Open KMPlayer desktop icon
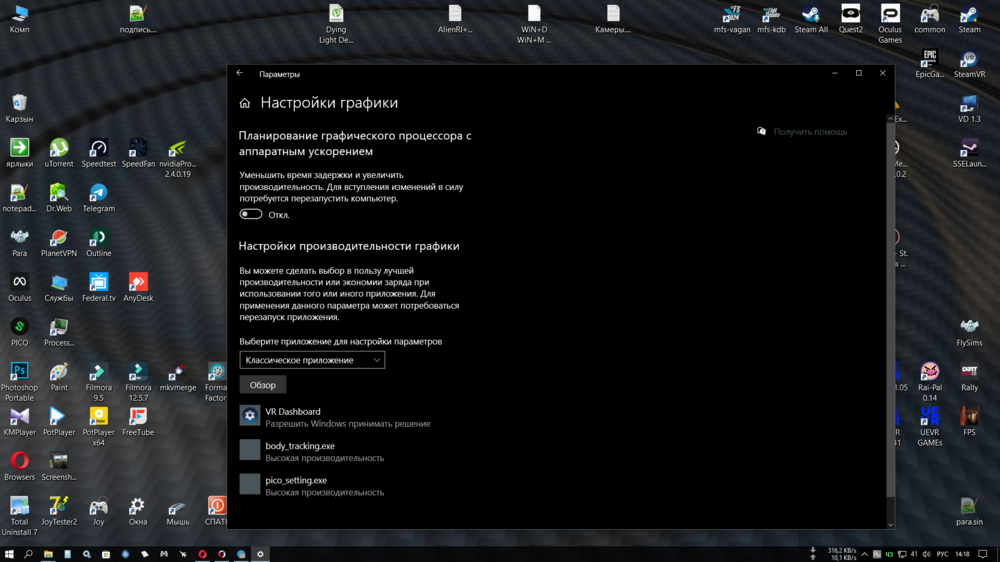The width and height of the screenshot is (1000, 562). pos(19,422)
